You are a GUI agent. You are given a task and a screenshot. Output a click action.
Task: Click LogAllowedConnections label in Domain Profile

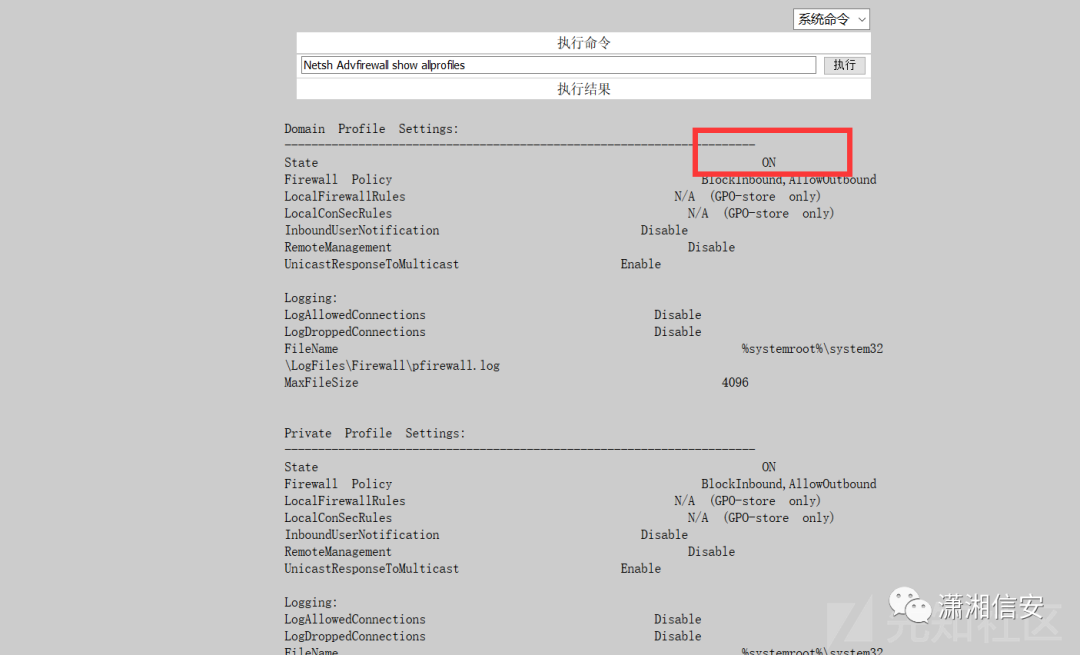coord(355,315)
